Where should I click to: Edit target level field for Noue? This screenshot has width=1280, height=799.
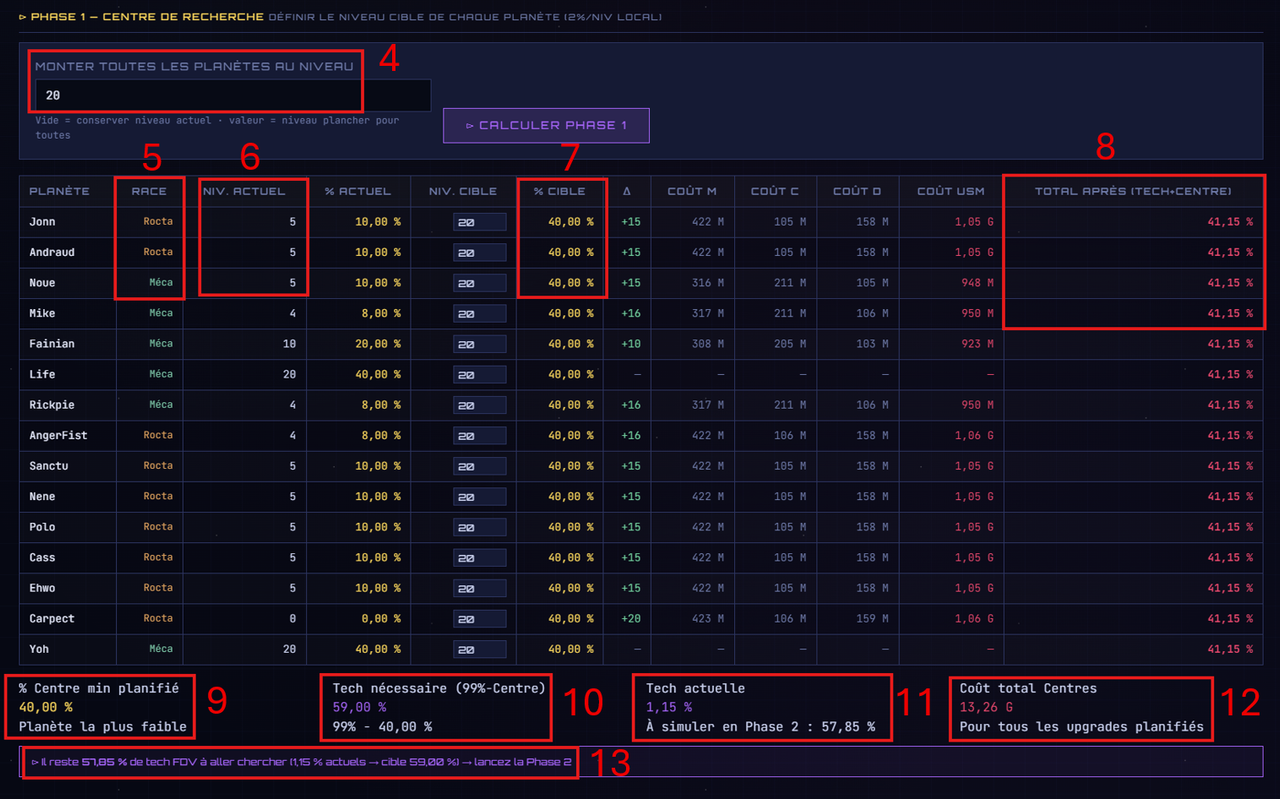pos(480,283)
